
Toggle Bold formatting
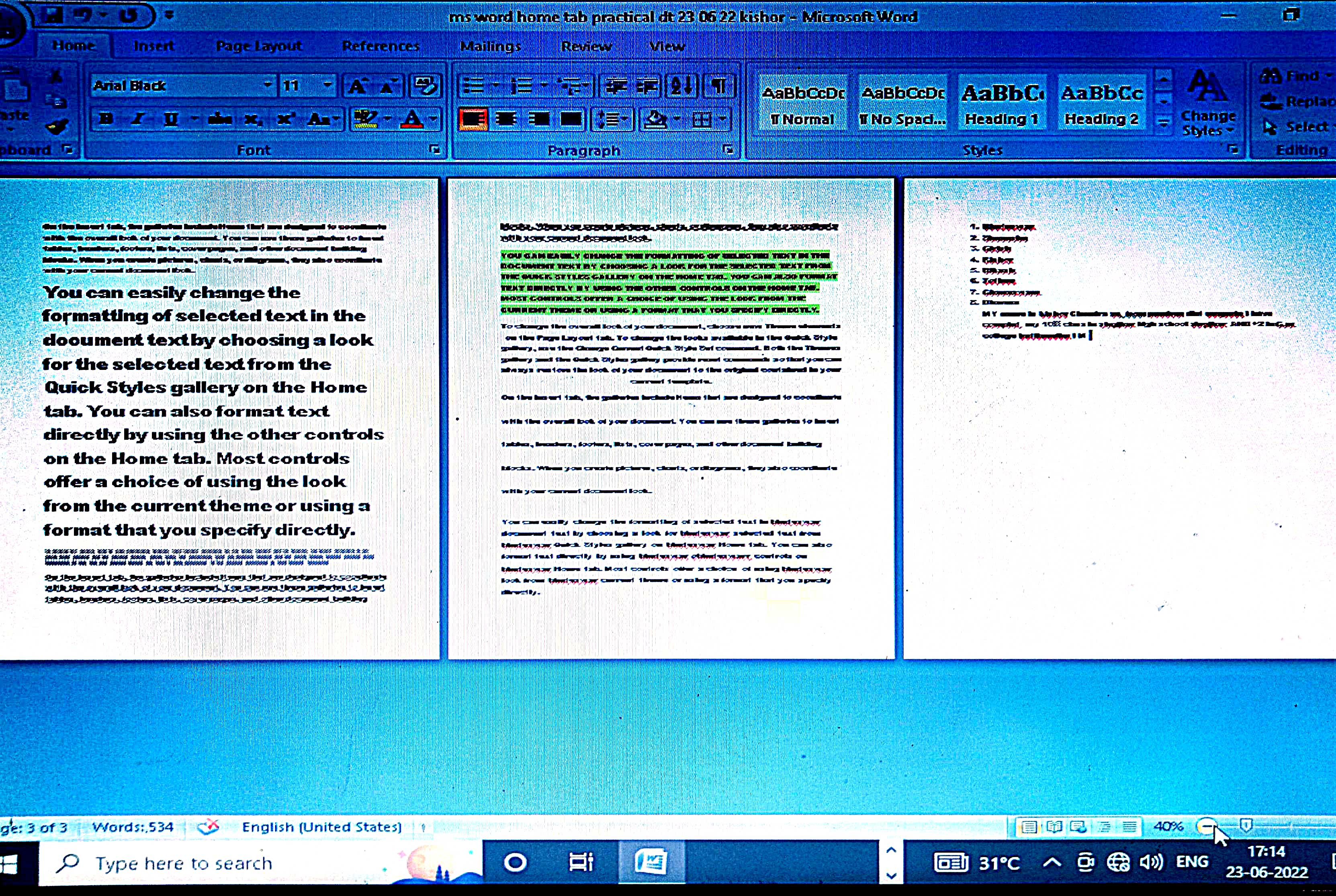coord(106,119)
